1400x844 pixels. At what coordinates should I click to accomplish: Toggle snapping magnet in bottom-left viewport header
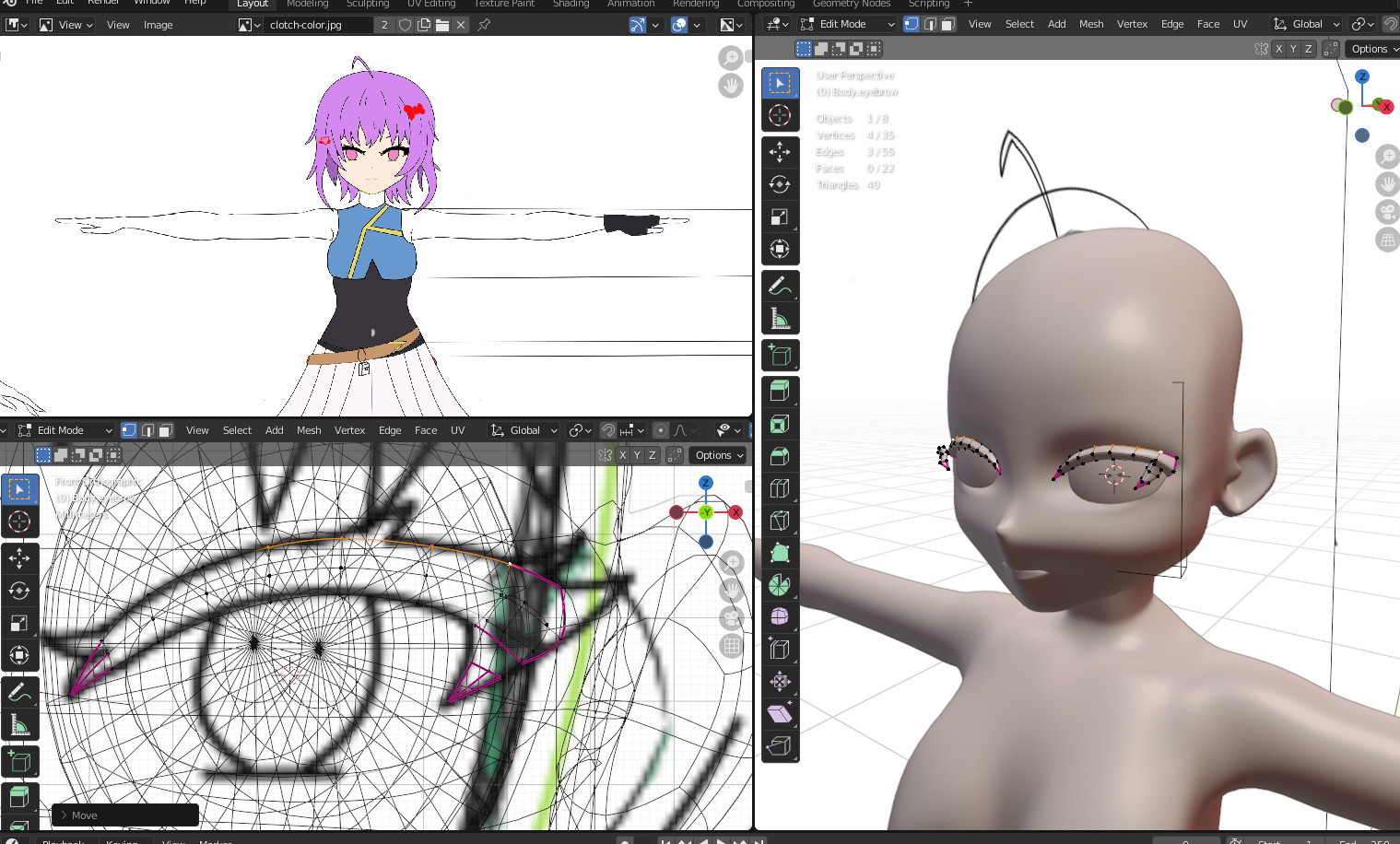[x=607, y=430]
